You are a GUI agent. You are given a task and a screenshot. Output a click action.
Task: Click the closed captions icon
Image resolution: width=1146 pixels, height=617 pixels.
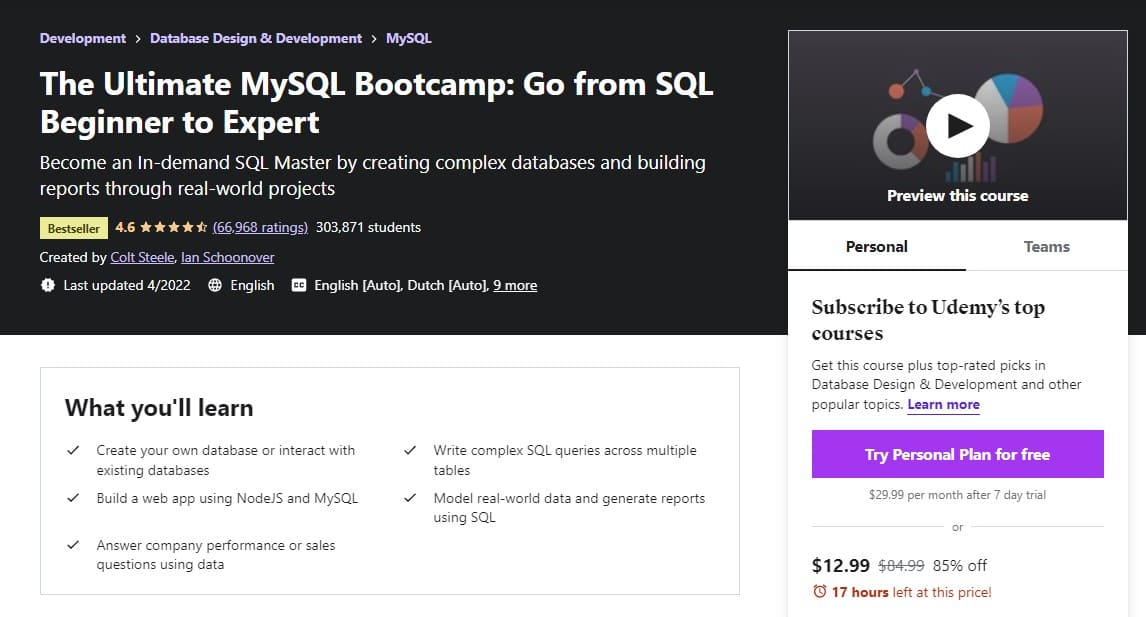tap(298, 285)
